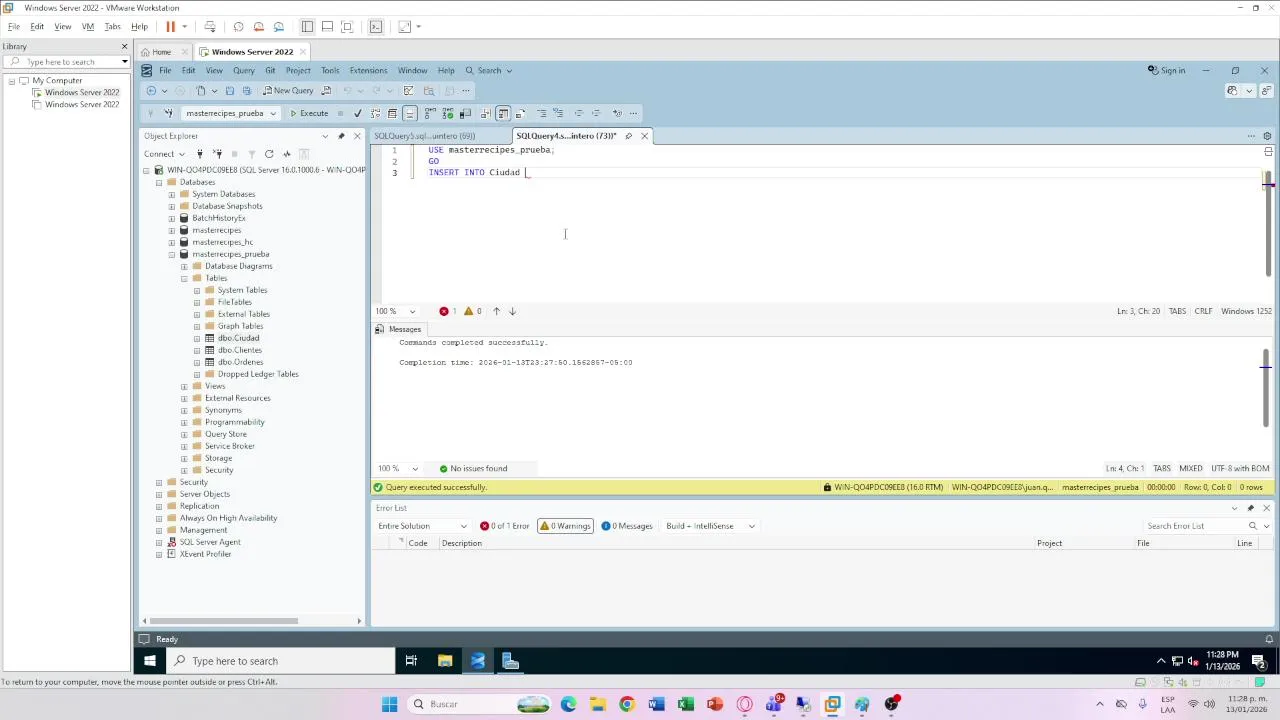Click the Cancel Executing Query stop icon
Screen dimensions: 1280x720
[340, 113]
